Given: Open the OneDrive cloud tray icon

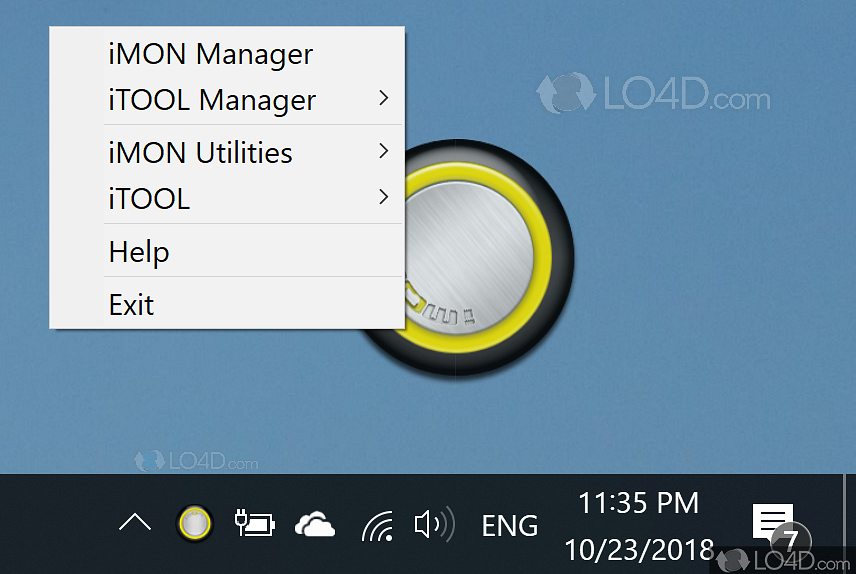Looking at the screenshot, I should (x=315, y=524).
